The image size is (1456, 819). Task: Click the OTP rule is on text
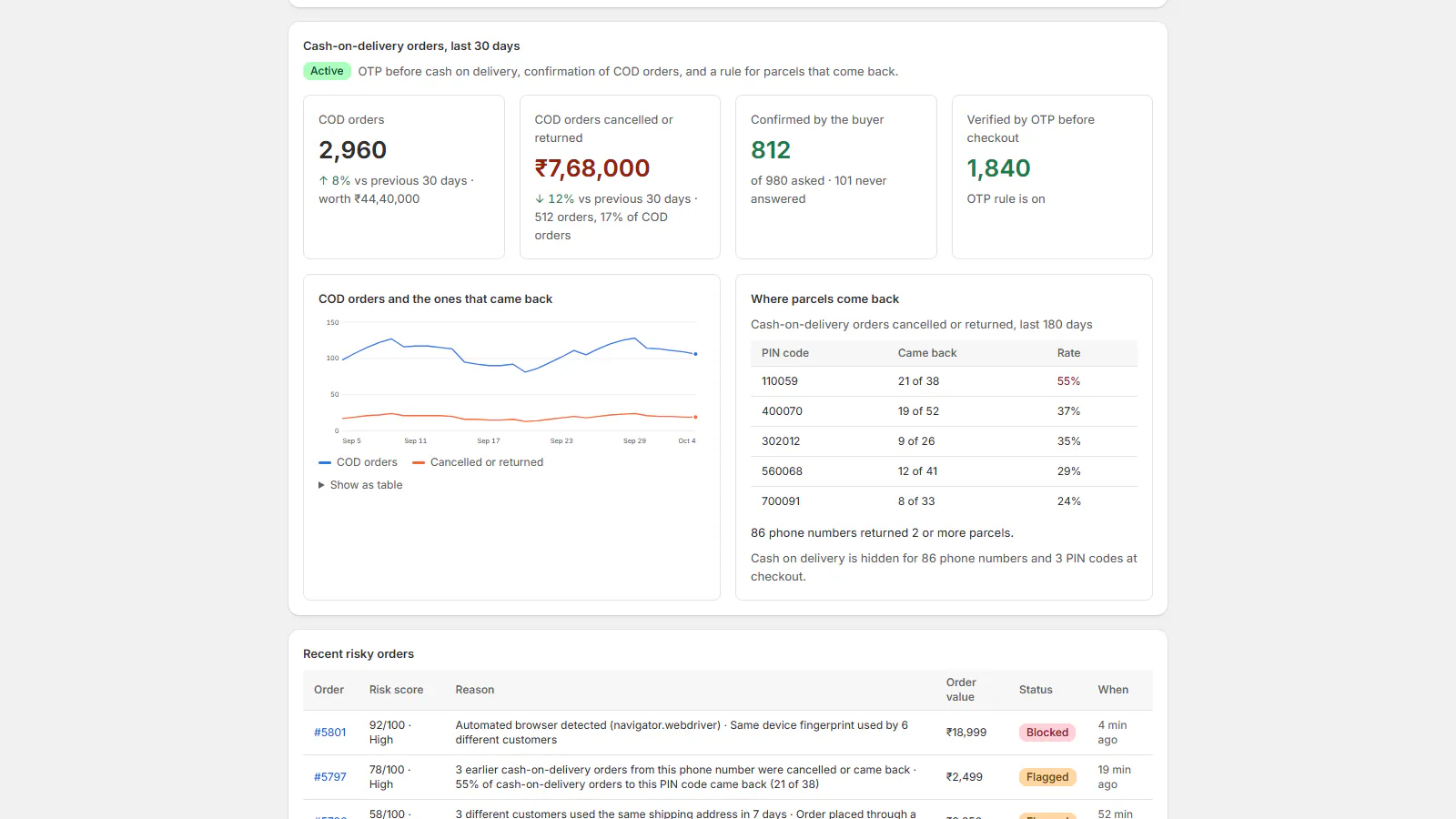click(1006, 199)
